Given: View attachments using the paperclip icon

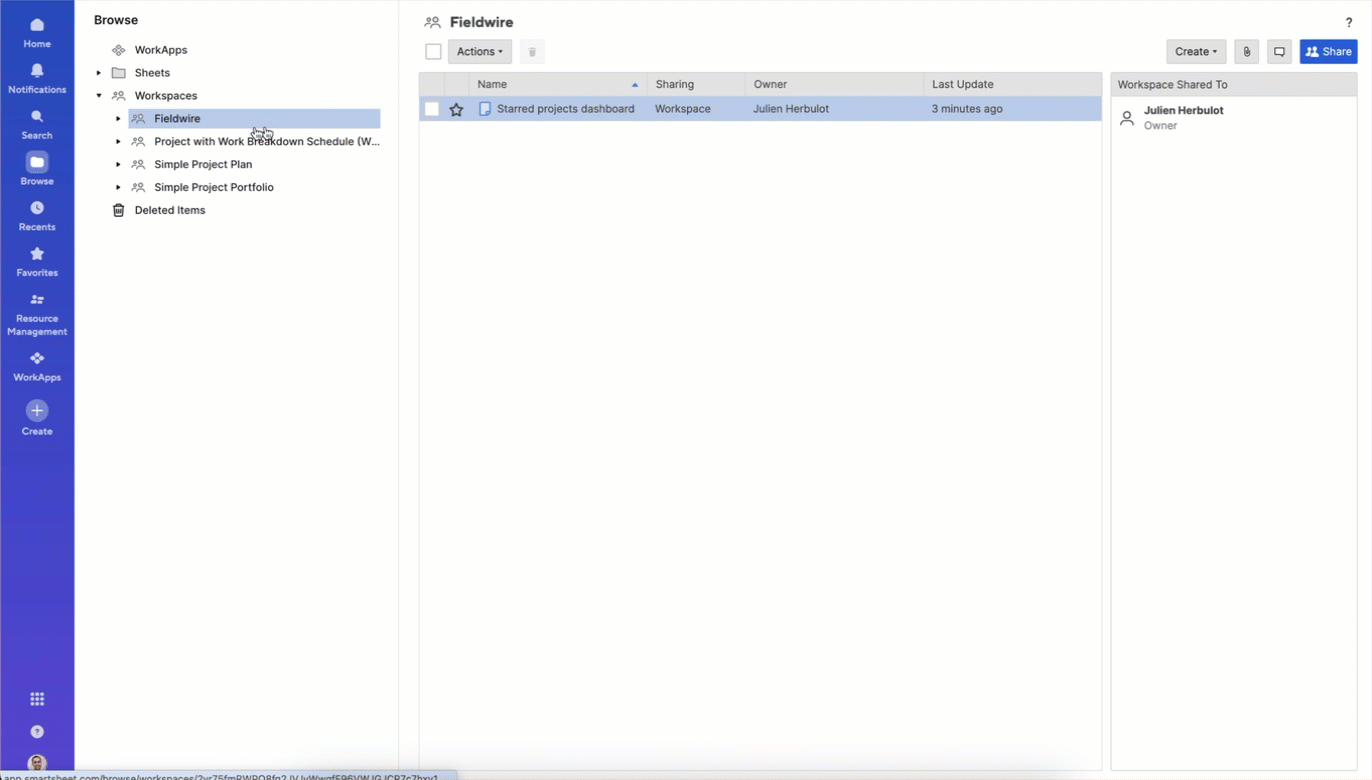Looking at the screenshot, I should pyautogui.click(x=1246, y=51).
